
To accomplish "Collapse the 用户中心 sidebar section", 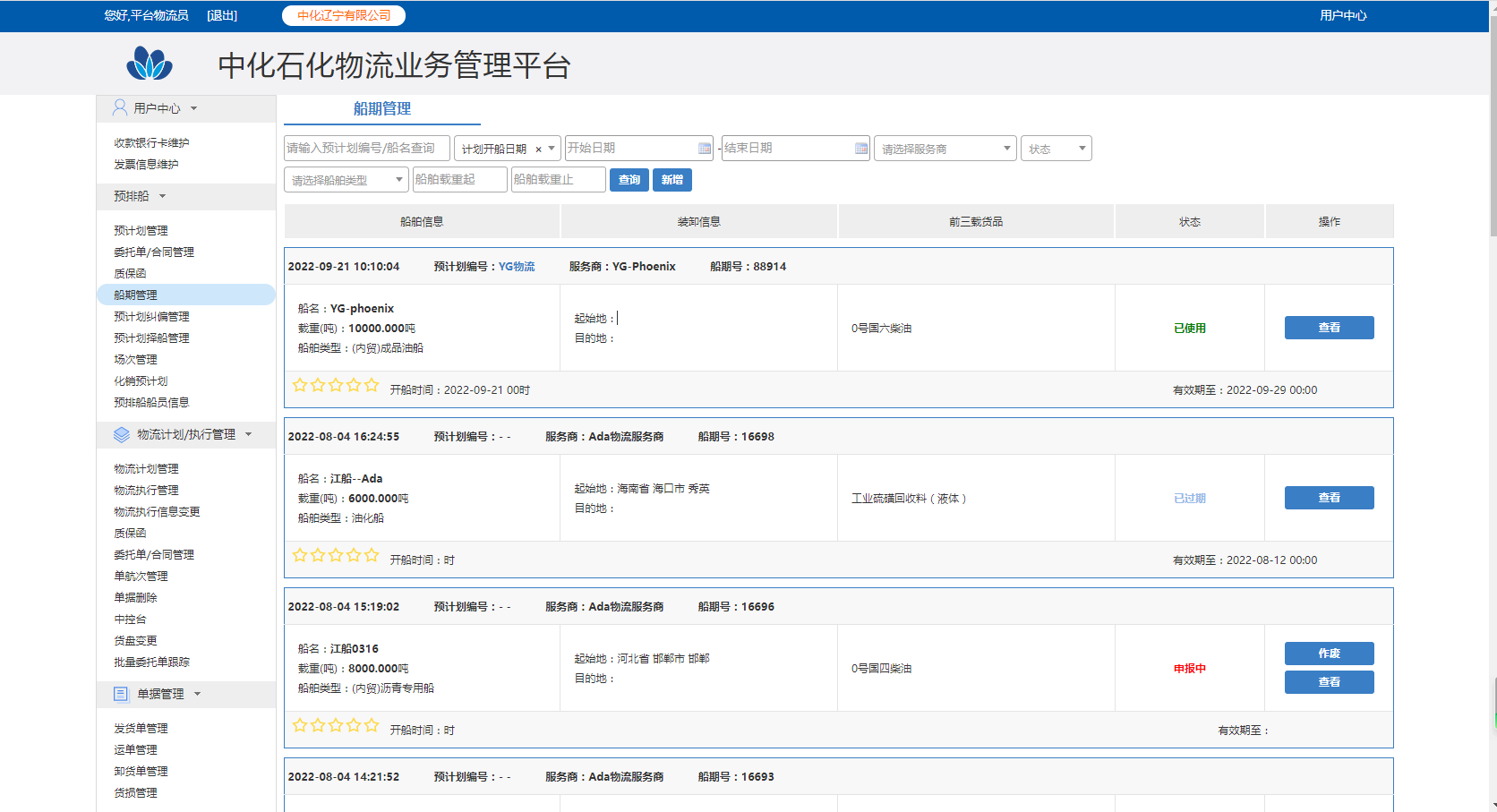I will (193, 108).
